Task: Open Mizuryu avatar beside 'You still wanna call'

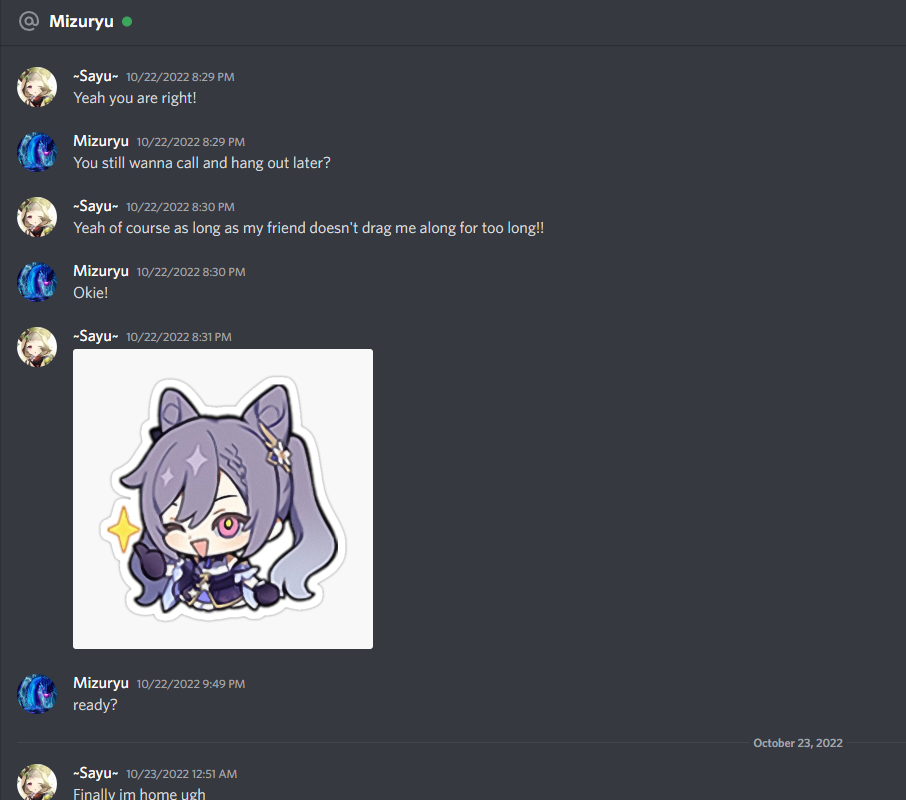Action: point(37,152)
